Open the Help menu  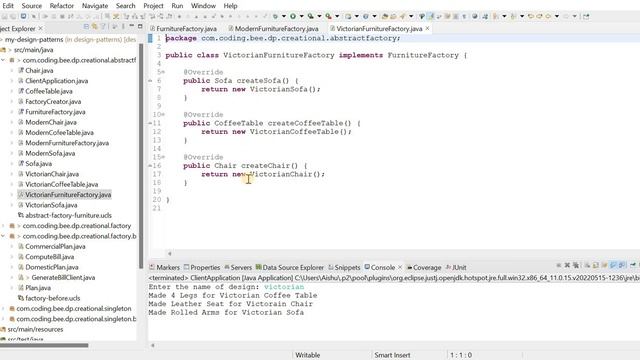click(x=230, y=6)
